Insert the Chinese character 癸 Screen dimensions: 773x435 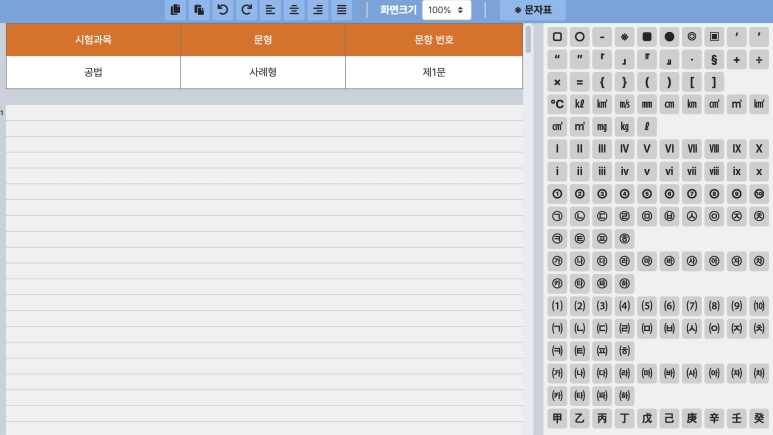(759, 418)
